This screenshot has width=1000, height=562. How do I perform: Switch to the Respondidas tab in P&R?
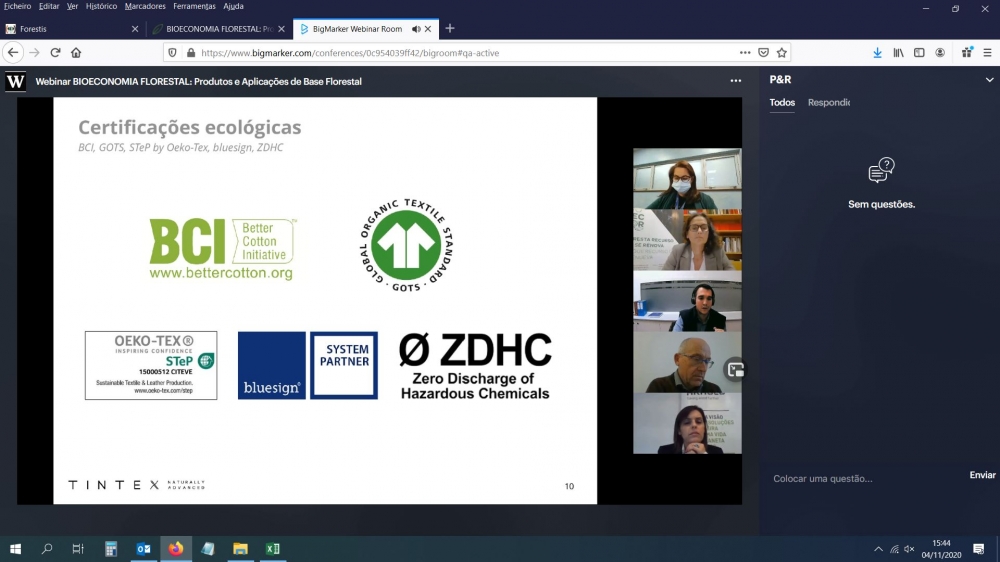point(828,103)
